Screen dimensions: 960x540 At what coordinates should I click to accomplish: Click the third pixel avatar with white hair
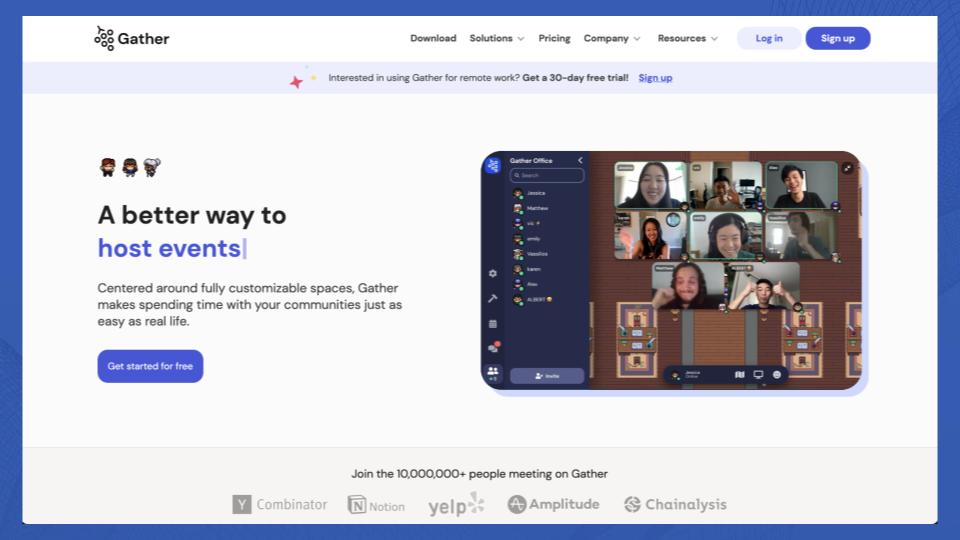[152, 167]
